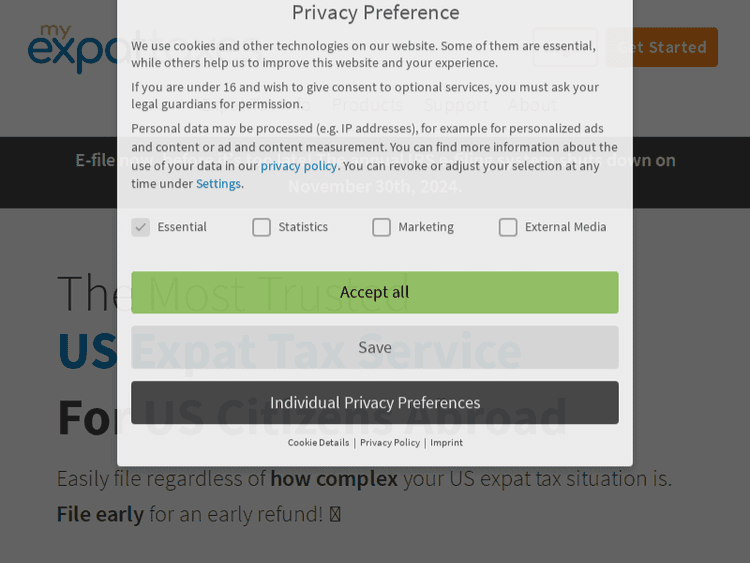Screen dimensions: 750x563
Task: Click the Privacy Policy link below the buttons
Action: click(390, 443)
